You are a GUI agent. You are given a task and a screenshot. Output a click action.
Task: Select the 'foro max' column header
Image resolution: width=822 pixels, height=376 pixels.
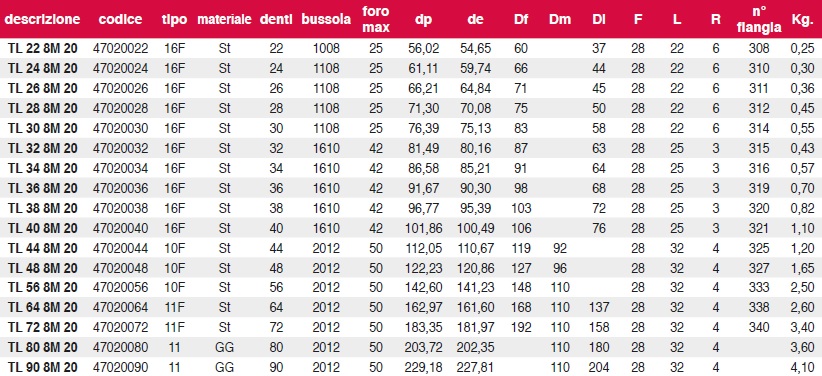[376, 19]
